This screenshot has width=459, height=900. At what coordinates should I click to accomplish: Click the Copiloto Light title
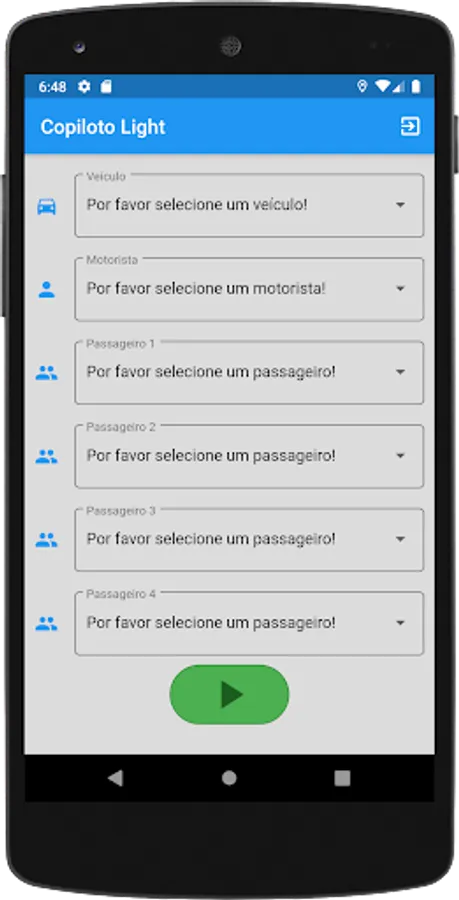pos(103,127)
